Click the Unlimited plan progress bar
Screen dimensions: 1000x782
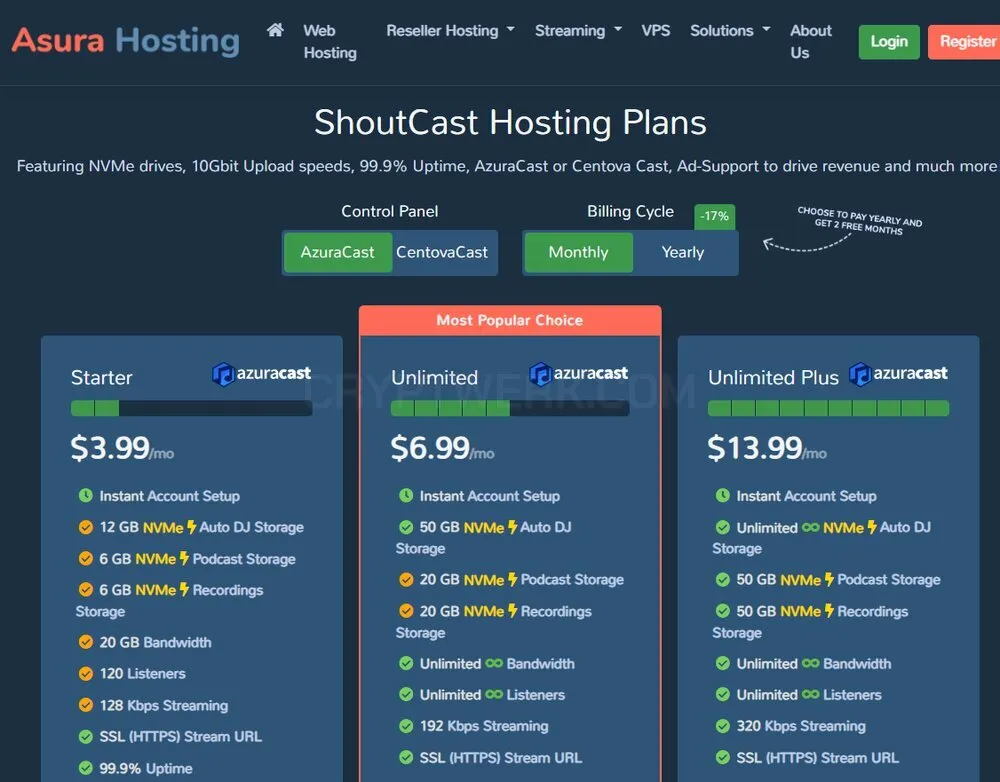510,408
